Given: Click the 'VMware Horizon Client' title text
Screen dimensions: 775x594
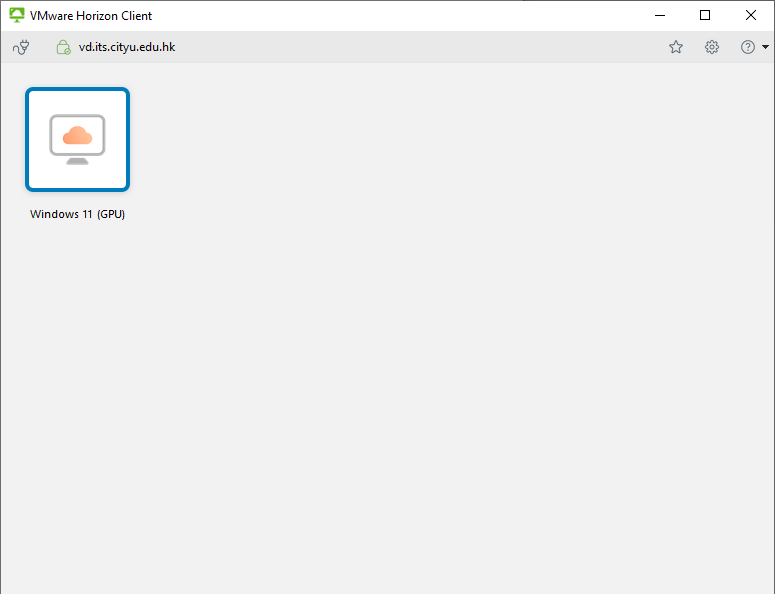Looking at the screenshot, I should [91, 16].
